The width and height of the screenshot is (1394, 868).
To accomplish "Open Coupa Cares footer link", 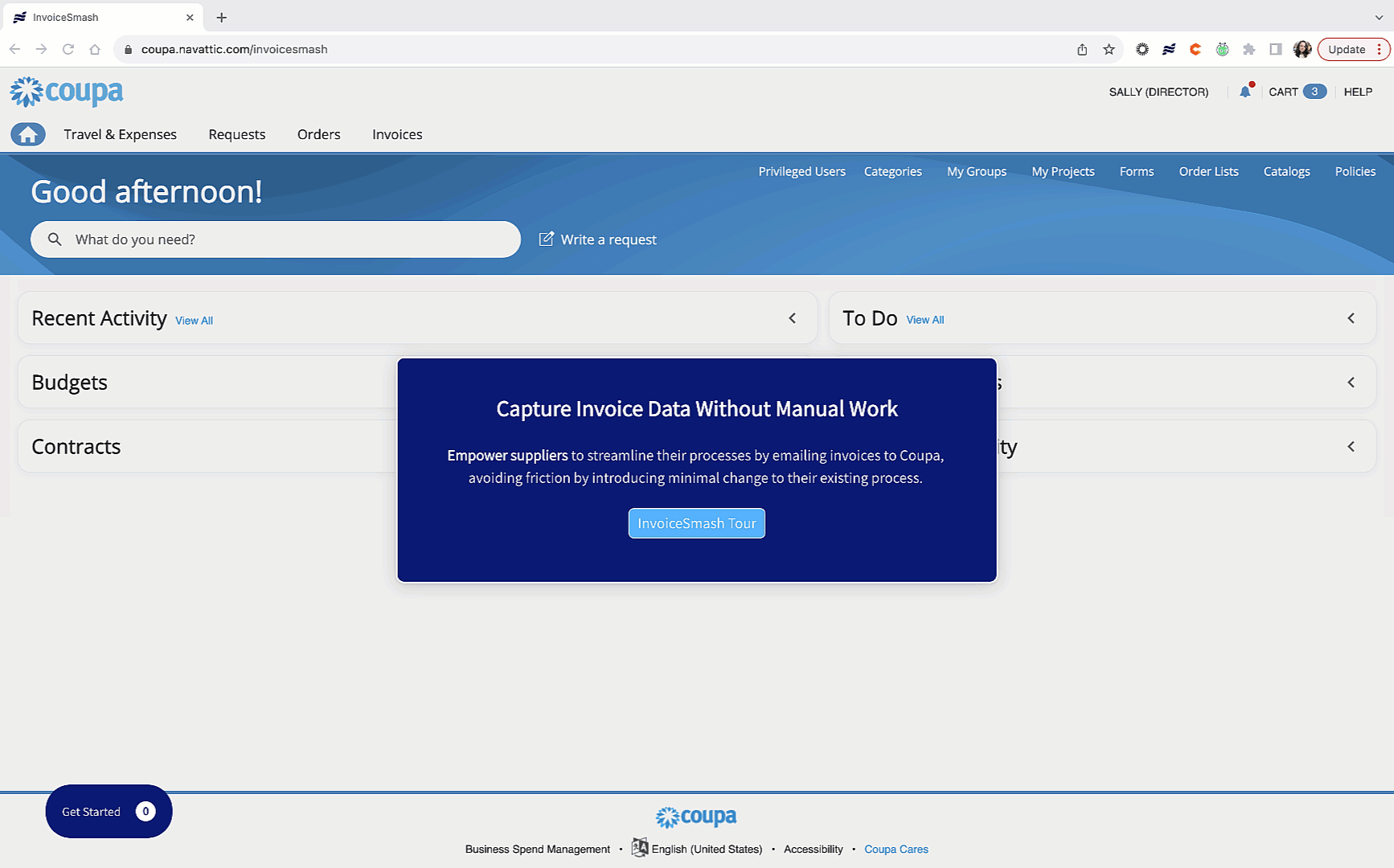I will tap(896, 849).
